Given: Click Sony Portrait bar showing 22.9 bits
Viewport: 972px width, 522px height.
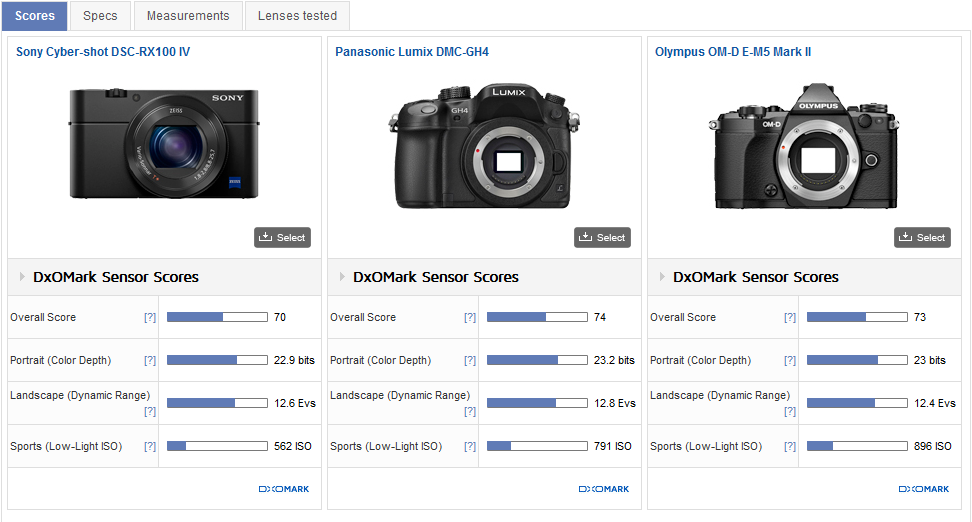Looking at the screenshot, I should [x=218, y=360].
